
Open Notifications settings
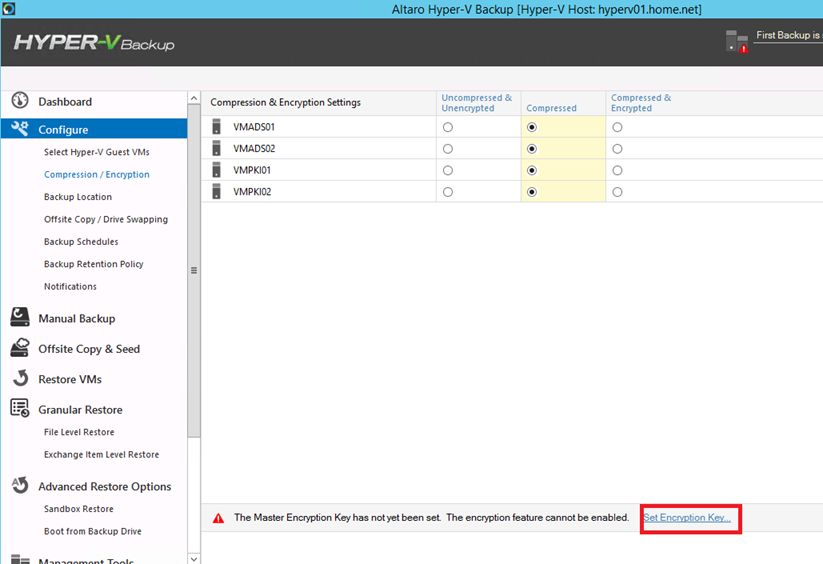(70, 286)
